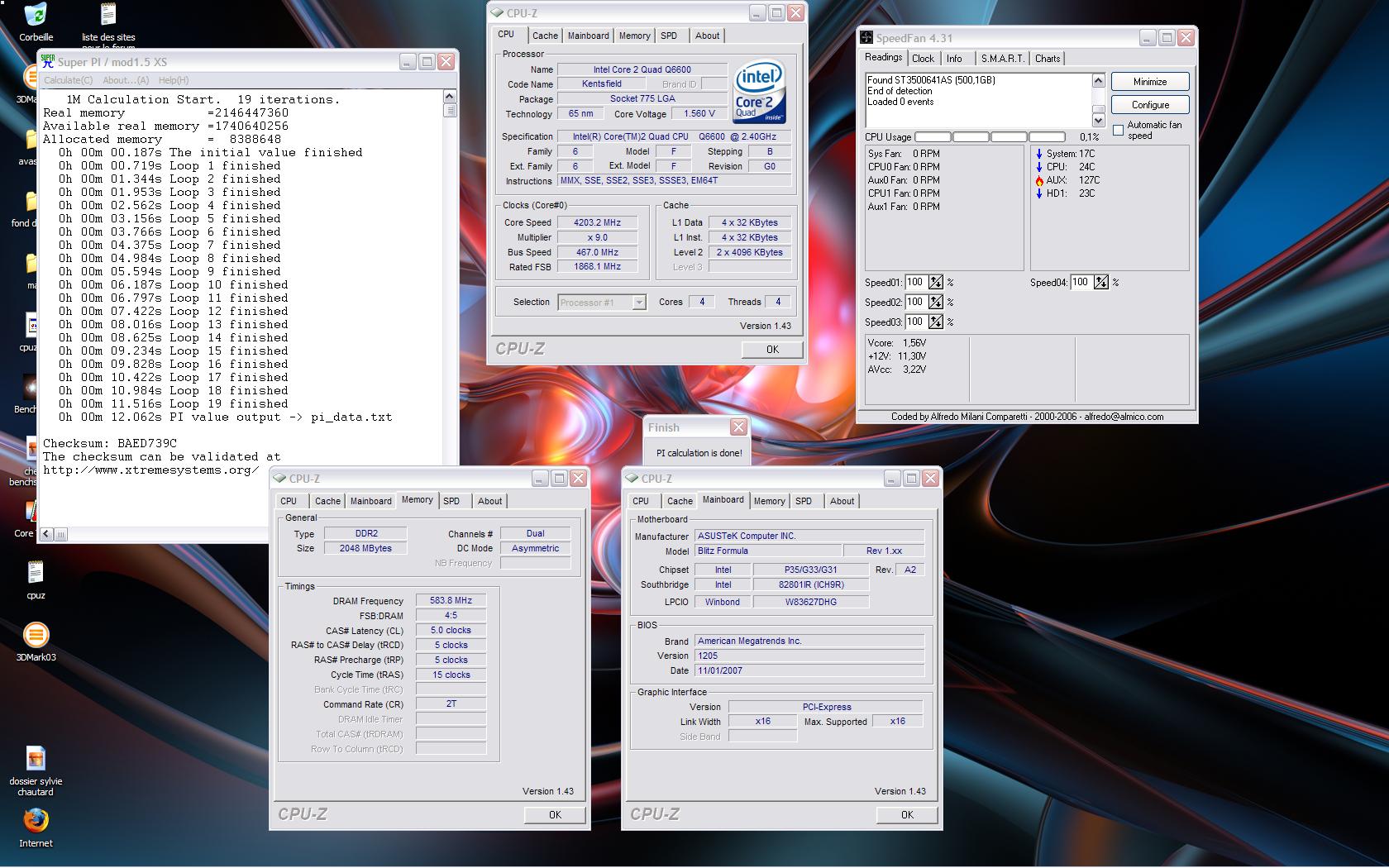
Task: Click CPU-Z icon in top window title
Action: click(x=497, y=13)
